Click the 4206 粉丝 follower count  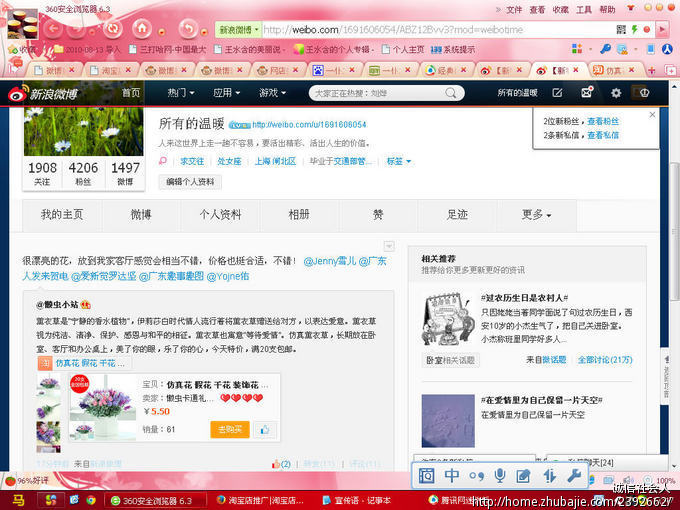(83, 173)
